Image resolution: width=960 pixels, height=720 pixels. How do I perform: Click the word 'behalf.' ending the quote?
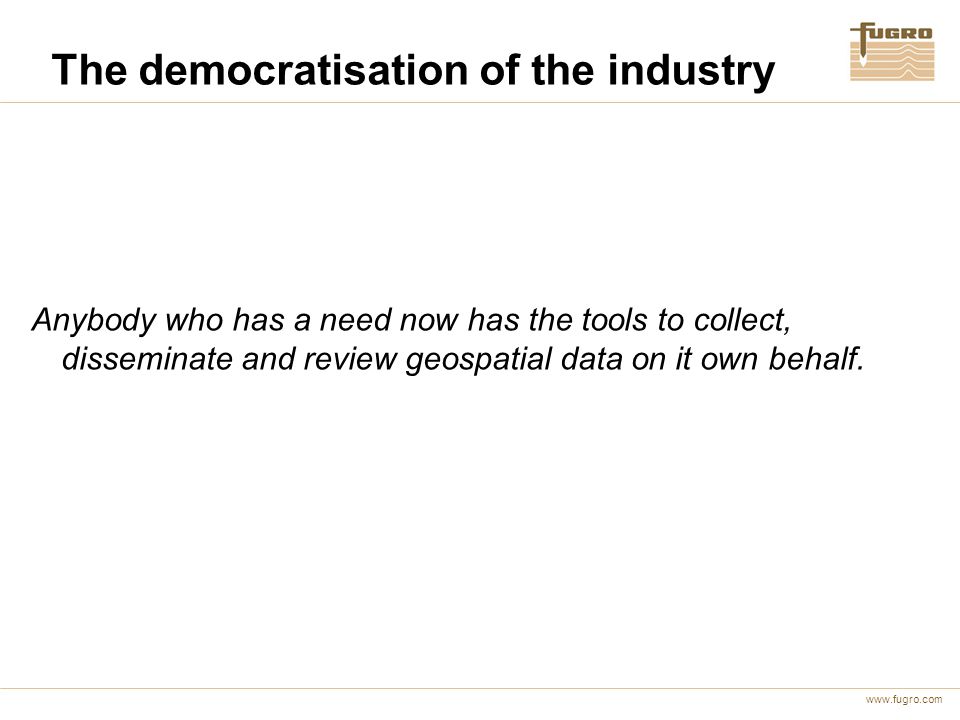tap(816, 359)
